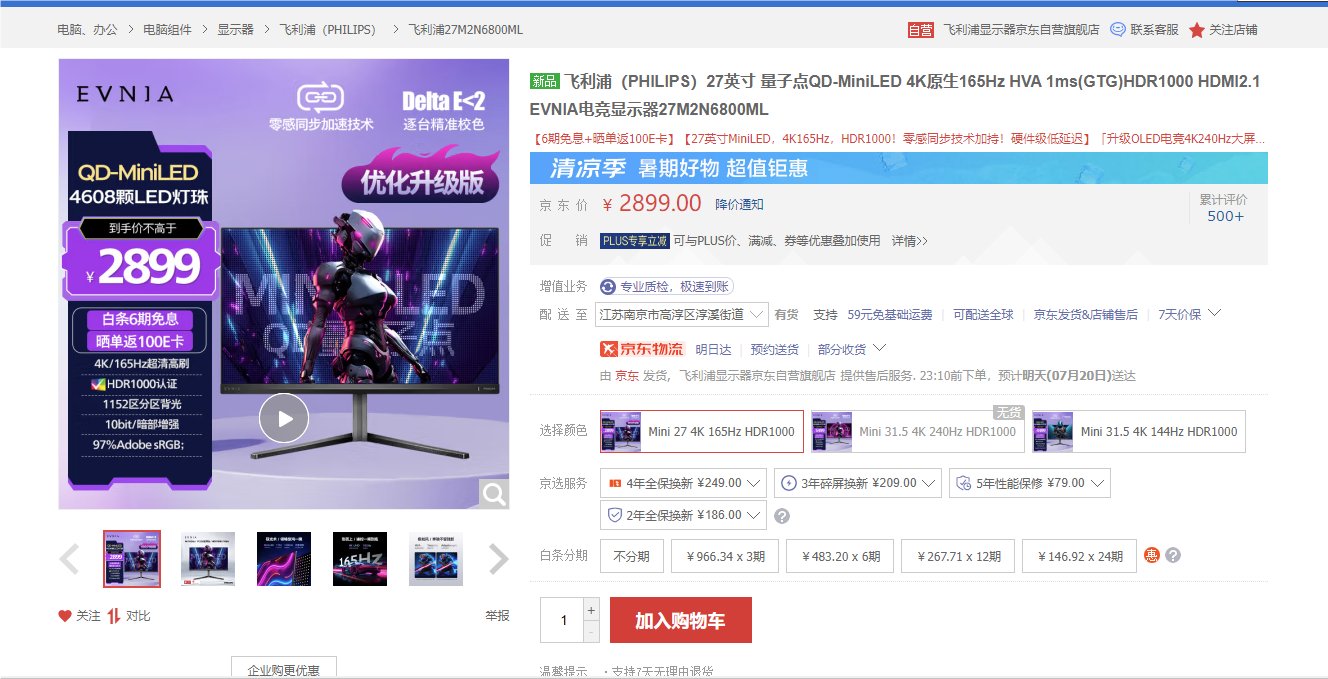Open 飞利浦（PHILIPS） breadcrumb link

click(x=331, y=30)
